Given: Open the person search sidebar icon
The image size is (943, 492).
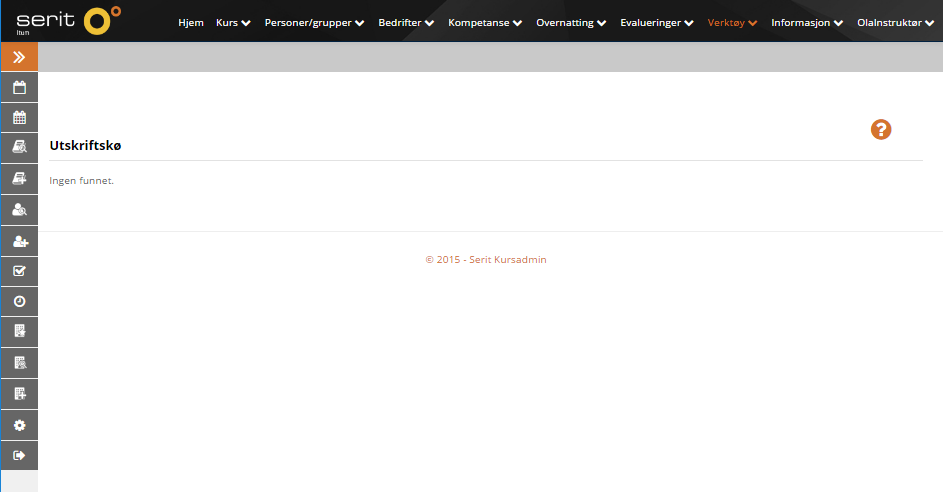Looking at the screenshot, I should 19,210.
